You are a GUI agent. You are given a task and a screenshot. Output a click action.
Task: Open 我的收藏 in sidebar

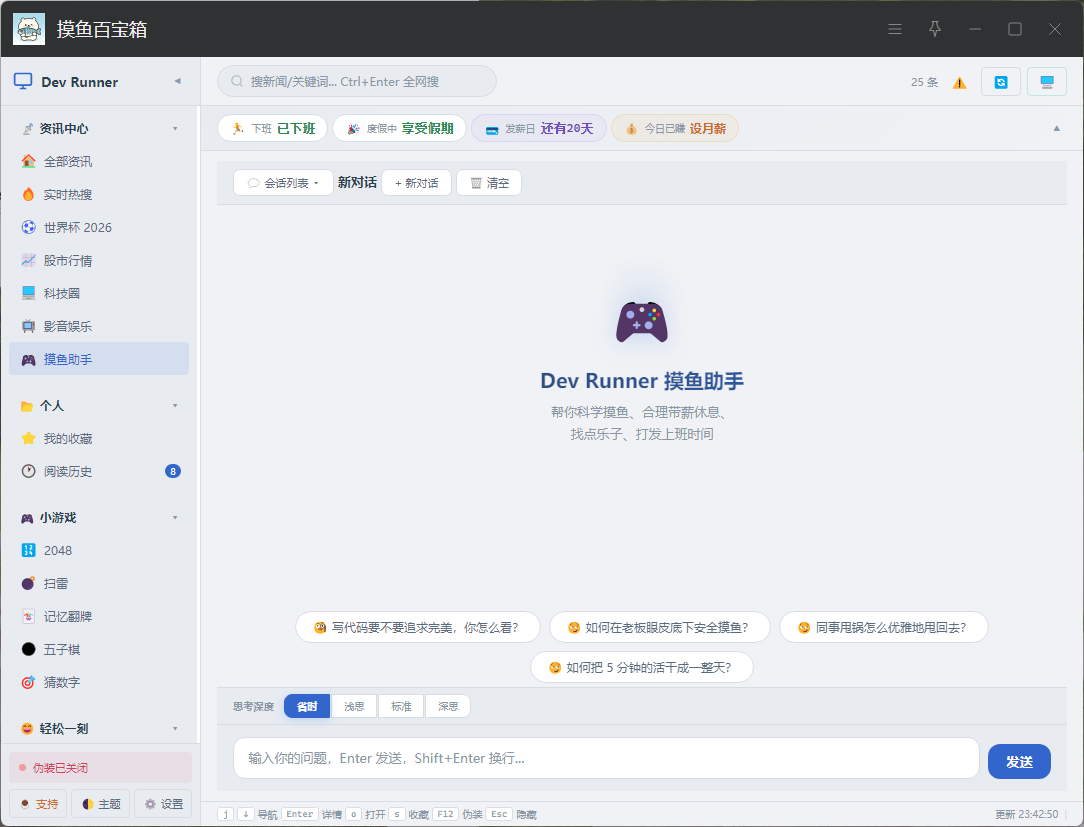click(x=99, y=438)
